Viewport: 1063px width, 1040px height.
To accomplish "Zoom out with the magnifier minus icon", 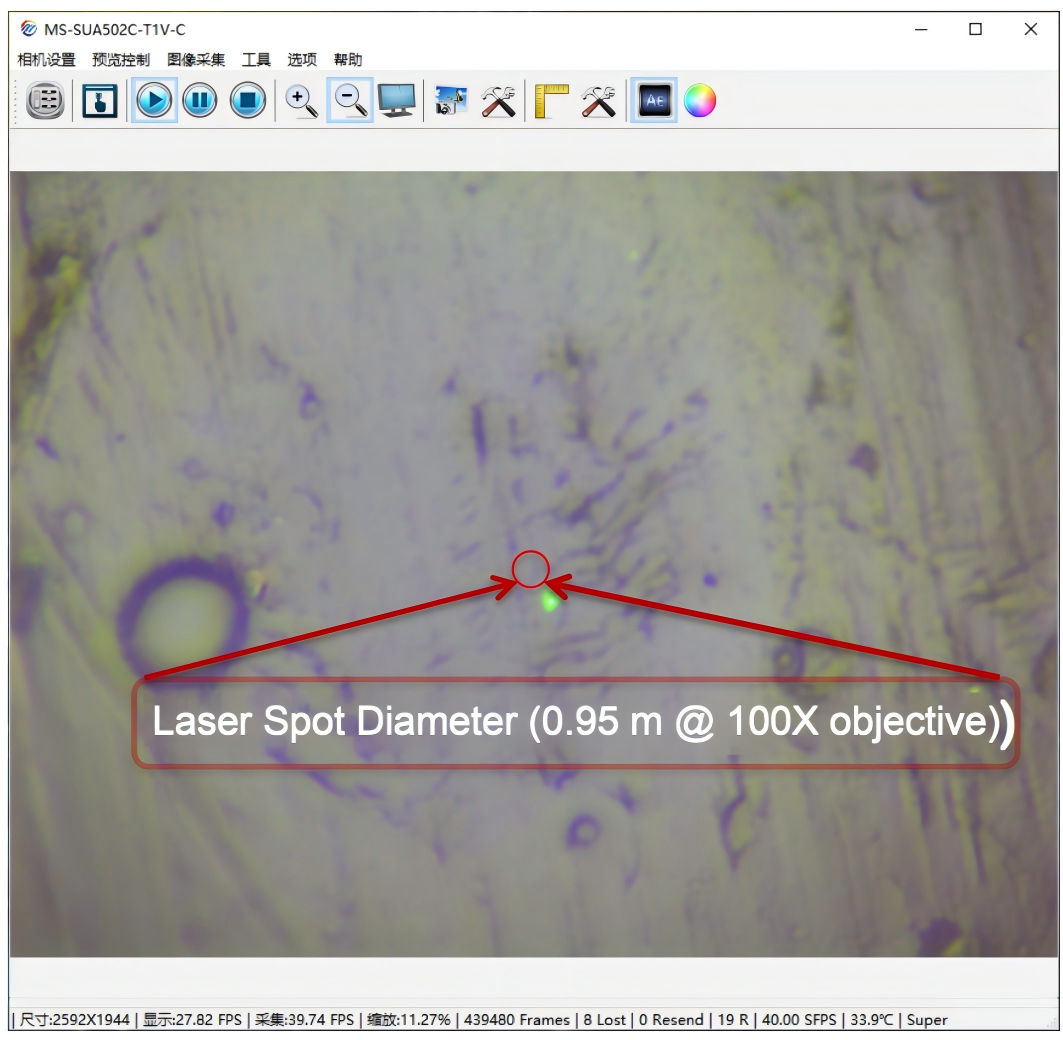I will pyautogui.click(x=350, y=101).
